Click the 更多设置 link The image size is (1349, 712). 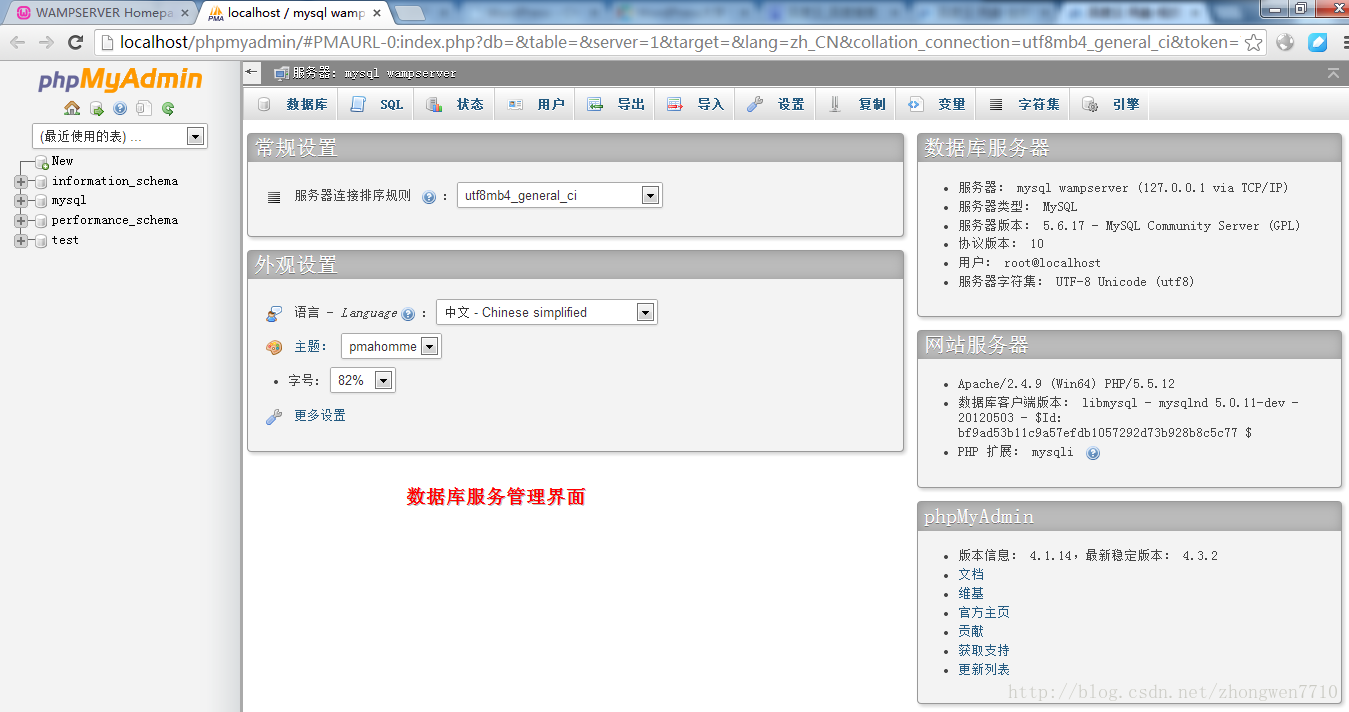click(x=320, y=416)
